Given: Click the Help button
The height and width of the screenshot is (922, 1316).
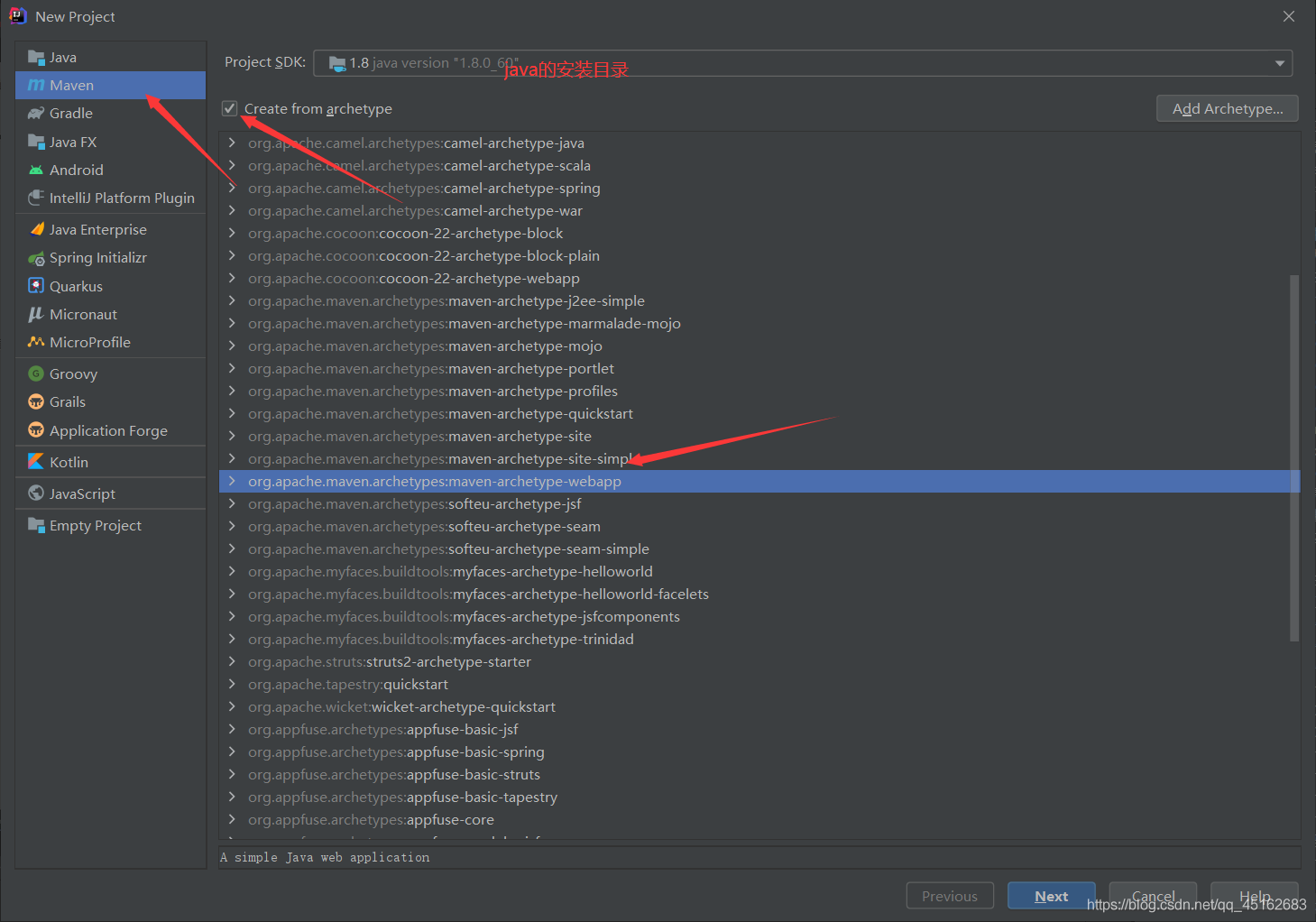Looking at the screenshot, I should [1255, 896].
